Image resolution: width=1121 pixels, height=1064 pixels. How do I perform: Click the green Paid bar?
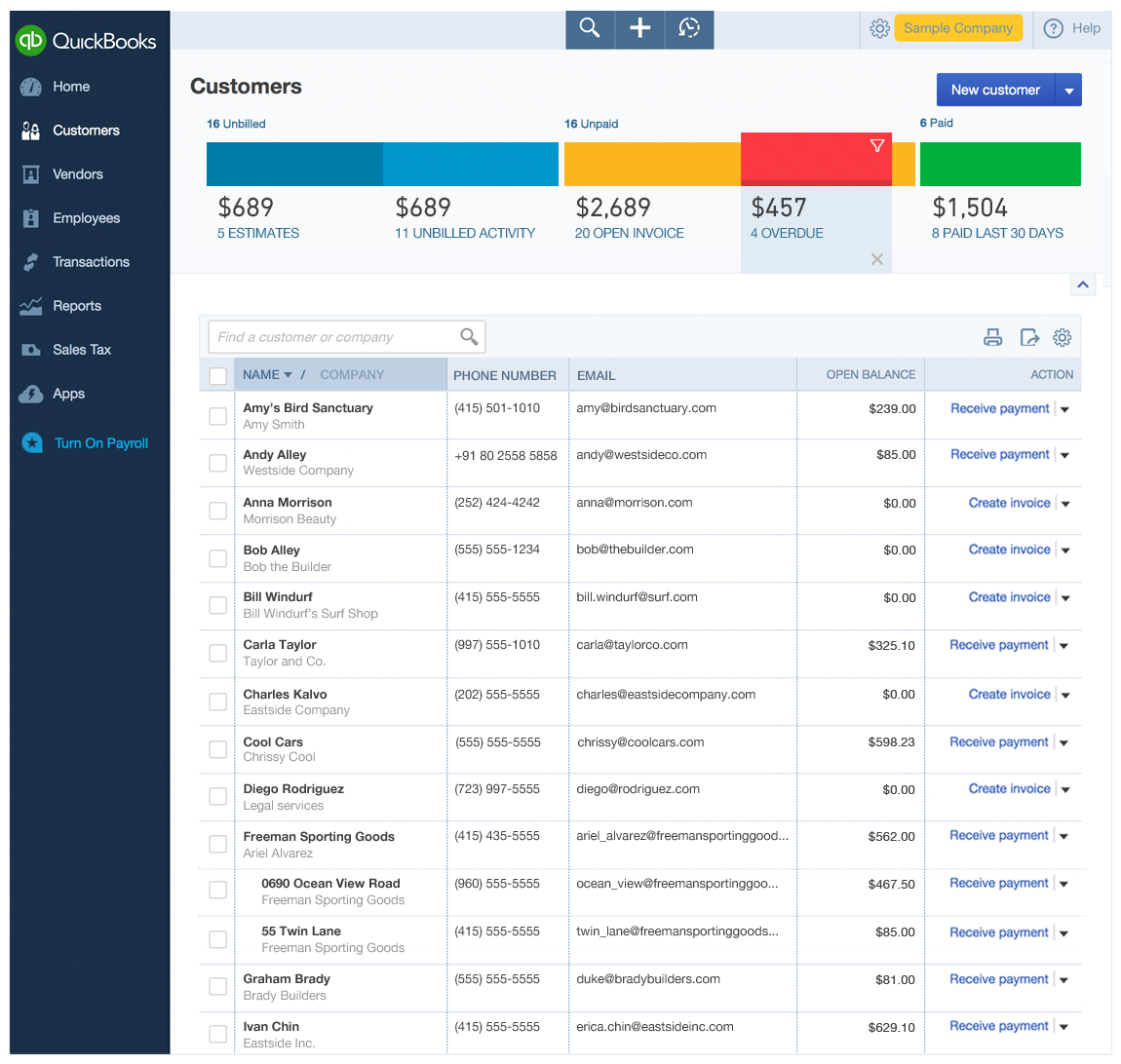pyautogui.click(x=1000, y=165)
